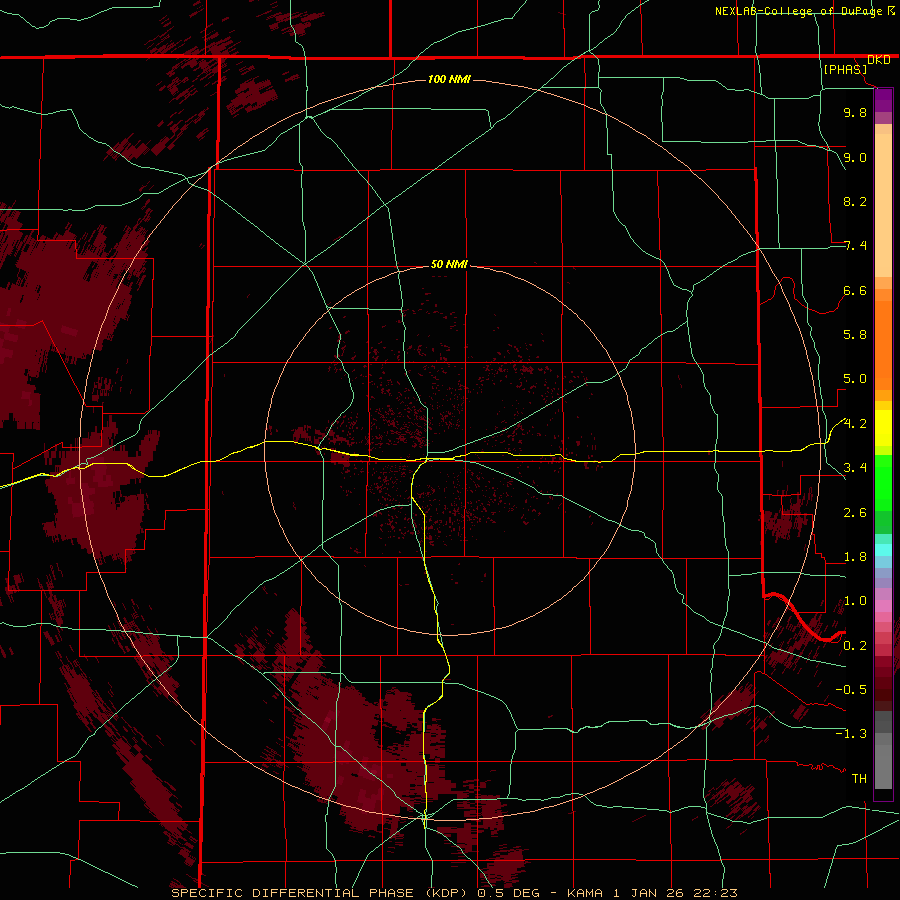Click the yellow segment of the color bar

click(x=883, y=428)
